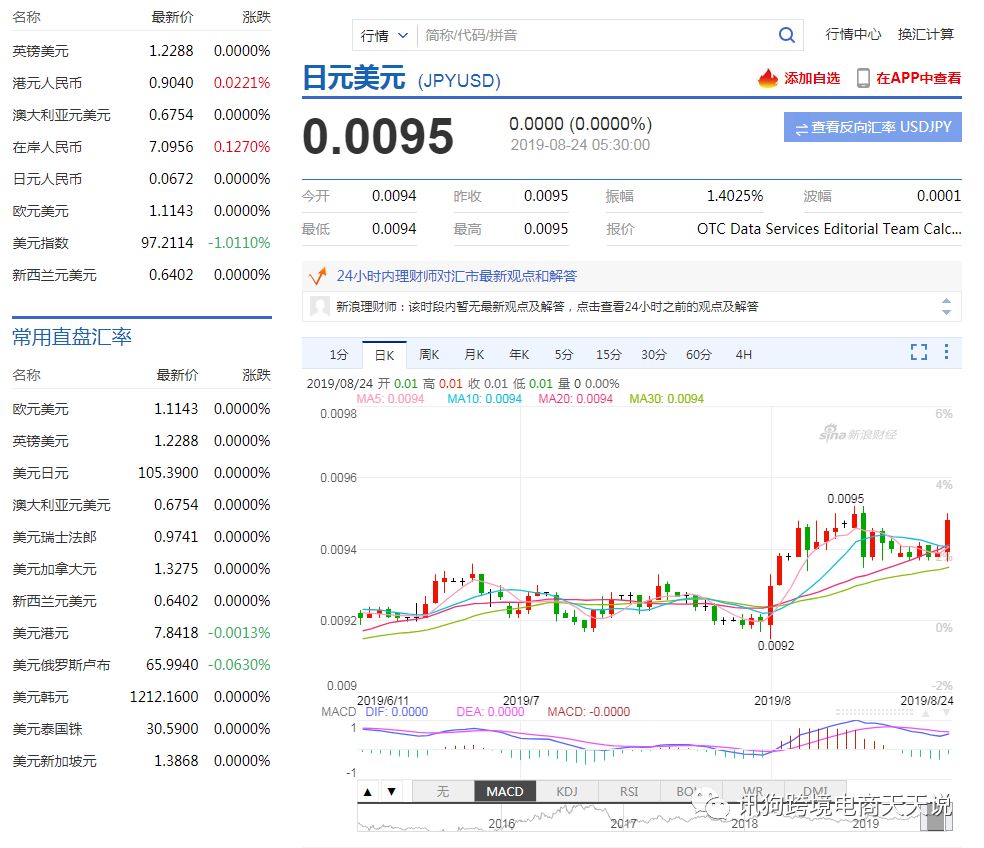Image resolution: width=984 pixels, height=848 pixels.
Task: Open 美元瑞士法郎 quote row
Action: click(141, 537)
